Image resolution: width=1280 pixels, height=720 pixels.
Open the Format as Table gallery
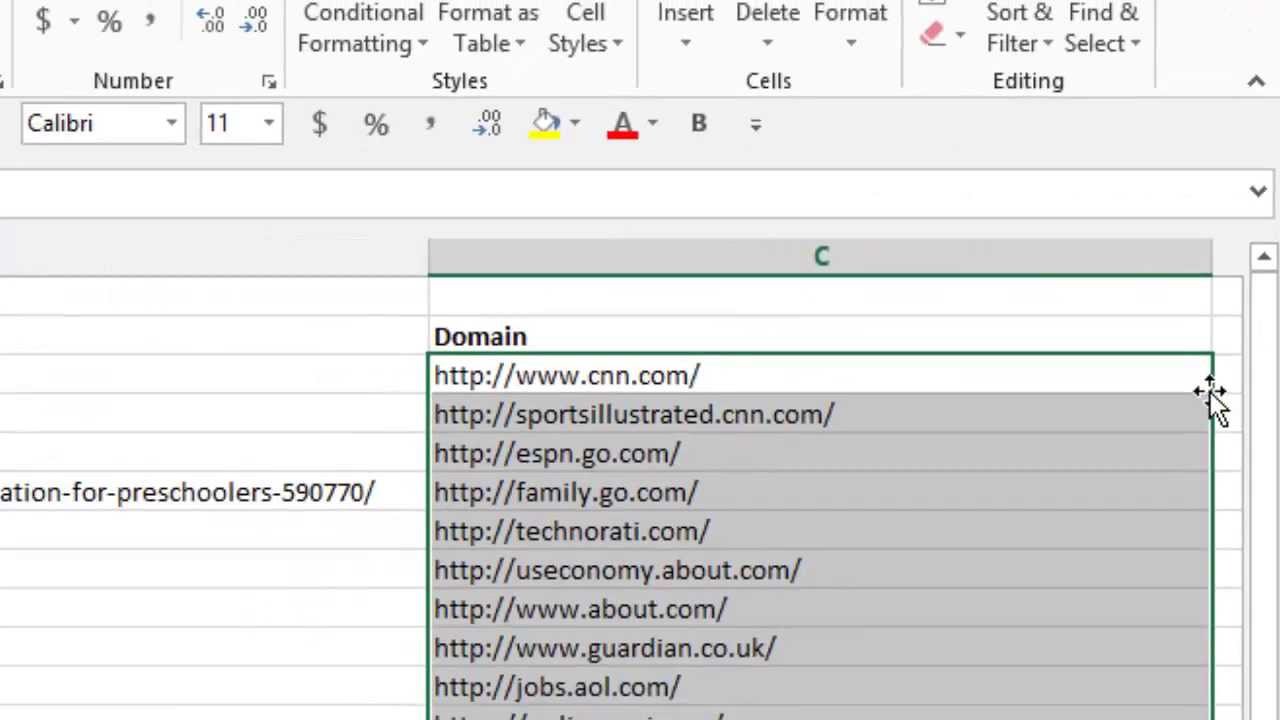(488, 28)
